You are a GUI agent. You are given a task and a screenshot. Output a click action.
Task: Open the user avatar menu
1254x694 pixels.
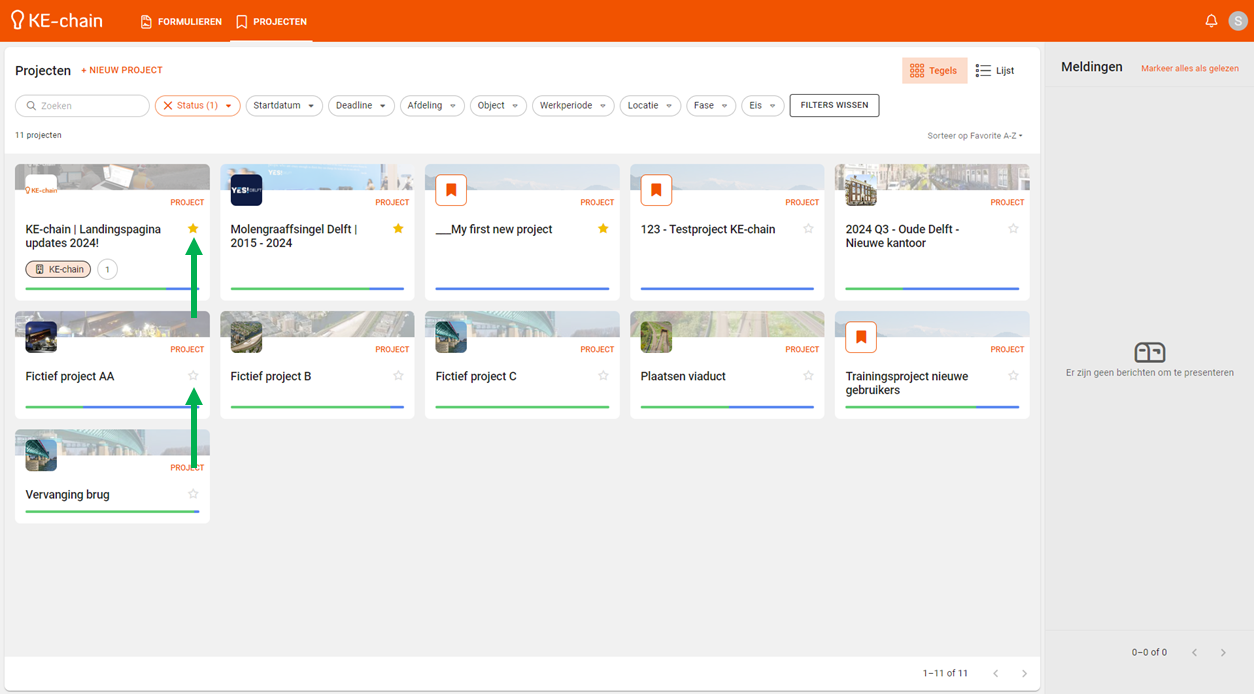click(1238, 21)
